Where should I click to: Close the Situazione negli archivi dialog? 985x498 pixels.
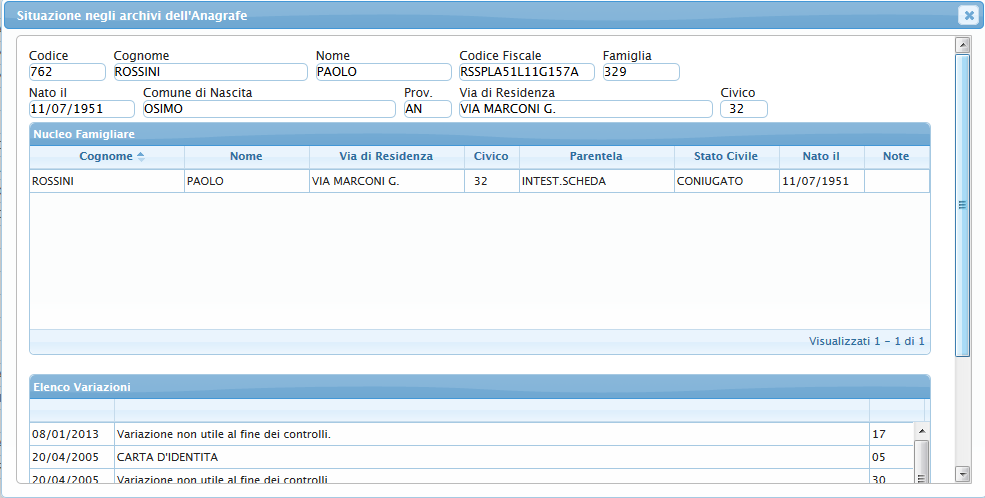click(967, 15)
